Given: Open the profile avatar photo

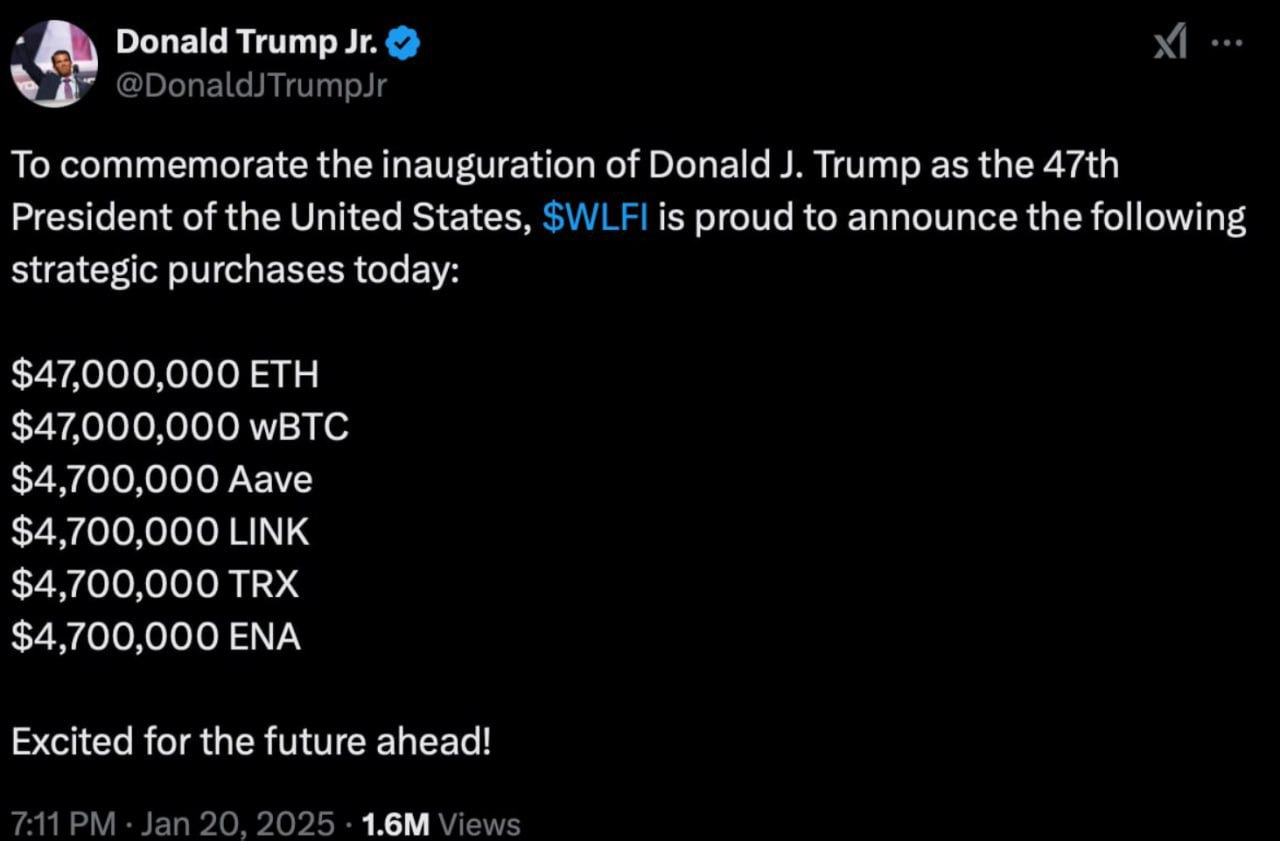Looking at the screenshot, I should pyautogui.click(x=54, y=63).
